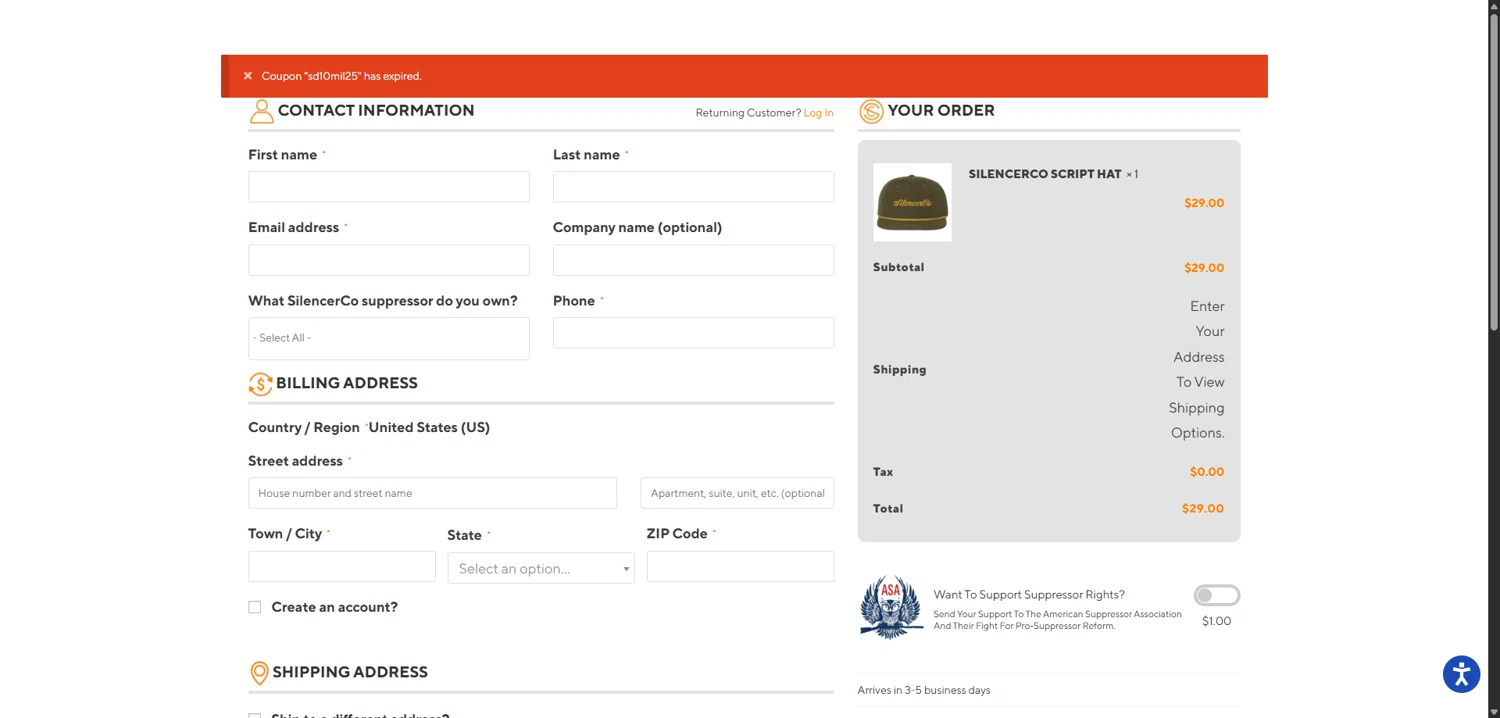Click the 'Create an account?' label

pos(334,607)
